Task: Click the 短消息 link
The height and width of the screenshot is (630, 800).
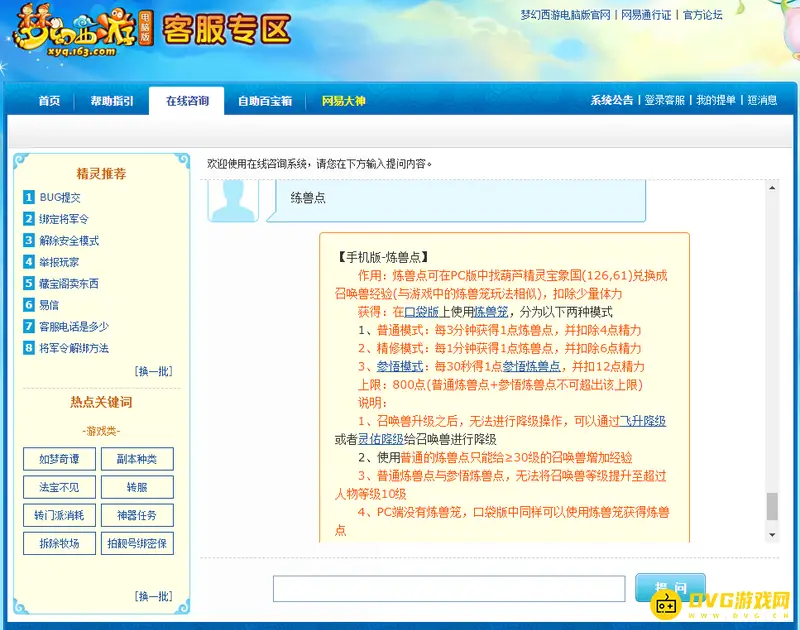Action: pyautogui.click(x=762, y=100)
